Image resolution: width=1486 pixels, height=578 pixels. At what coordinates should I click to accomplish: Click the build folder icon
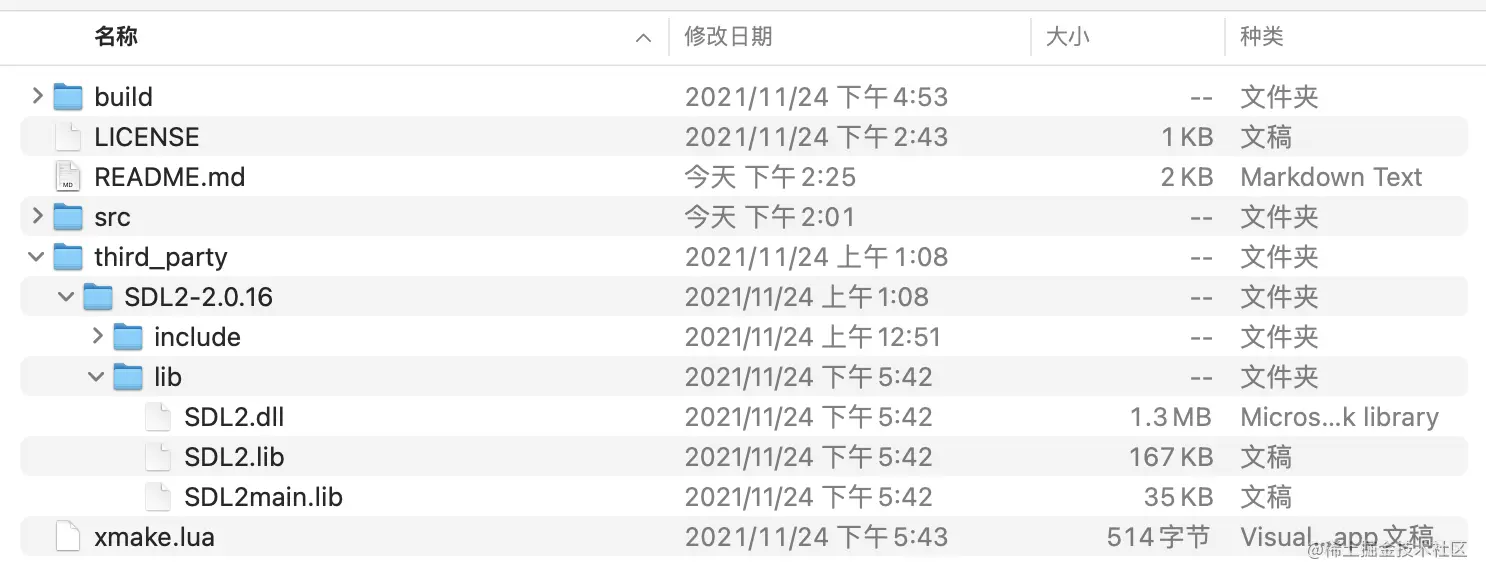pyautogui.click(x=68, y=96)
